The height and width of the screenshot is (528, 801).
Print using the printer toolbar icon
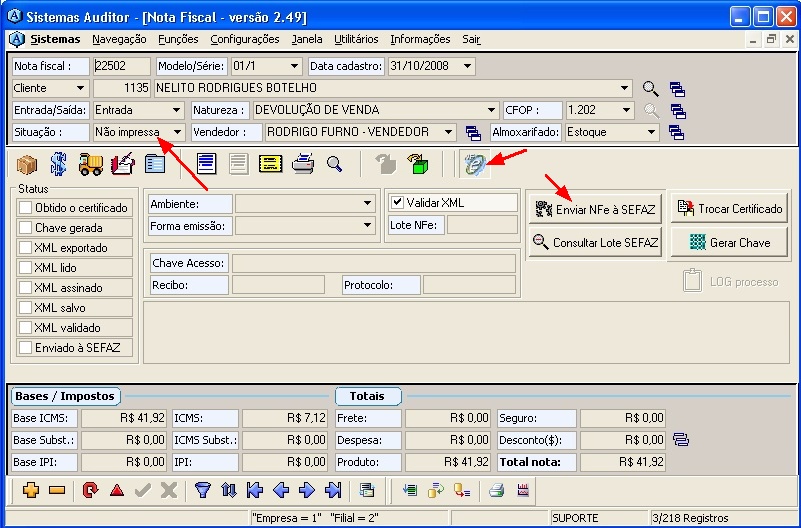pos(303,164)
